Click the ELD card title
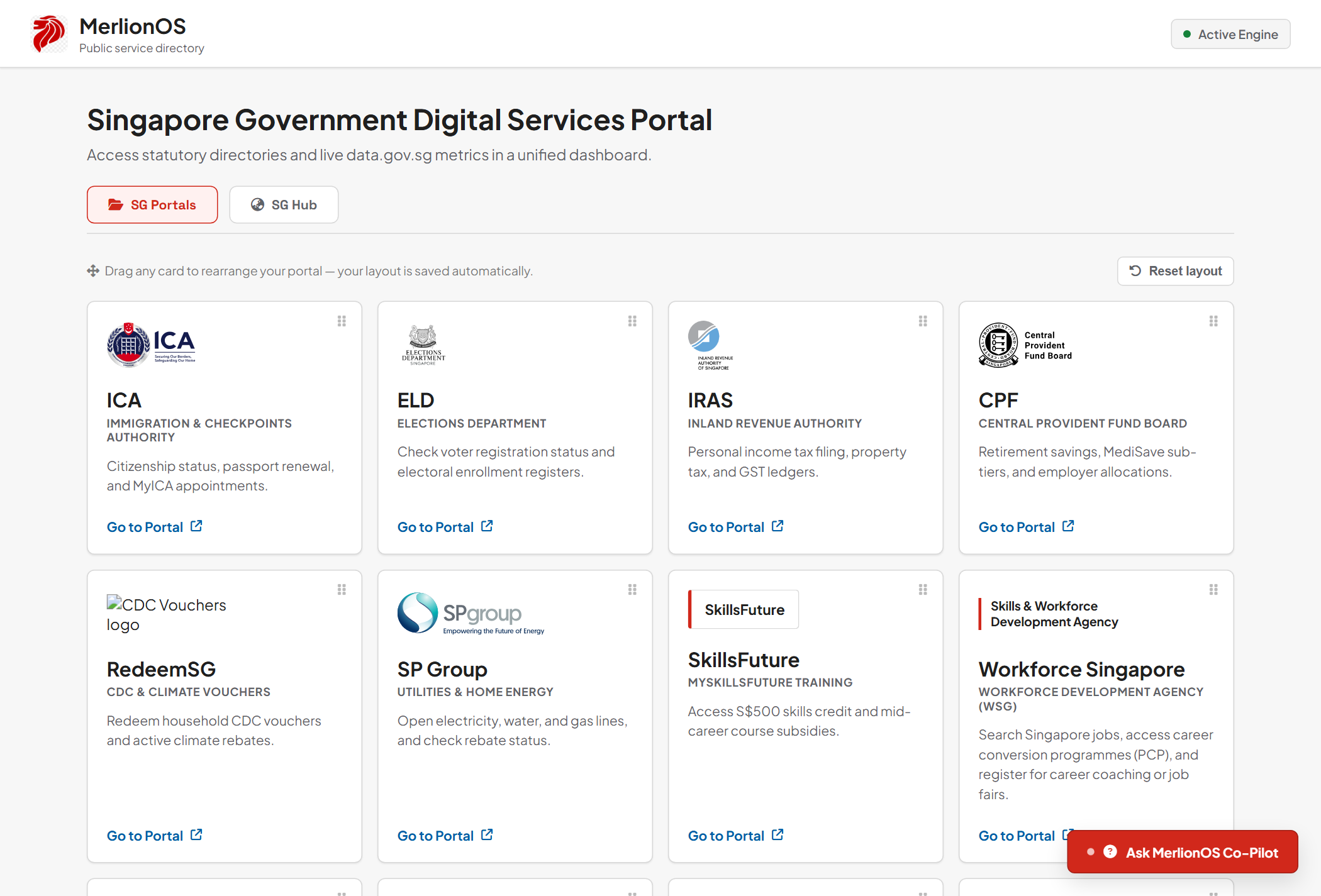 (416, 400)
